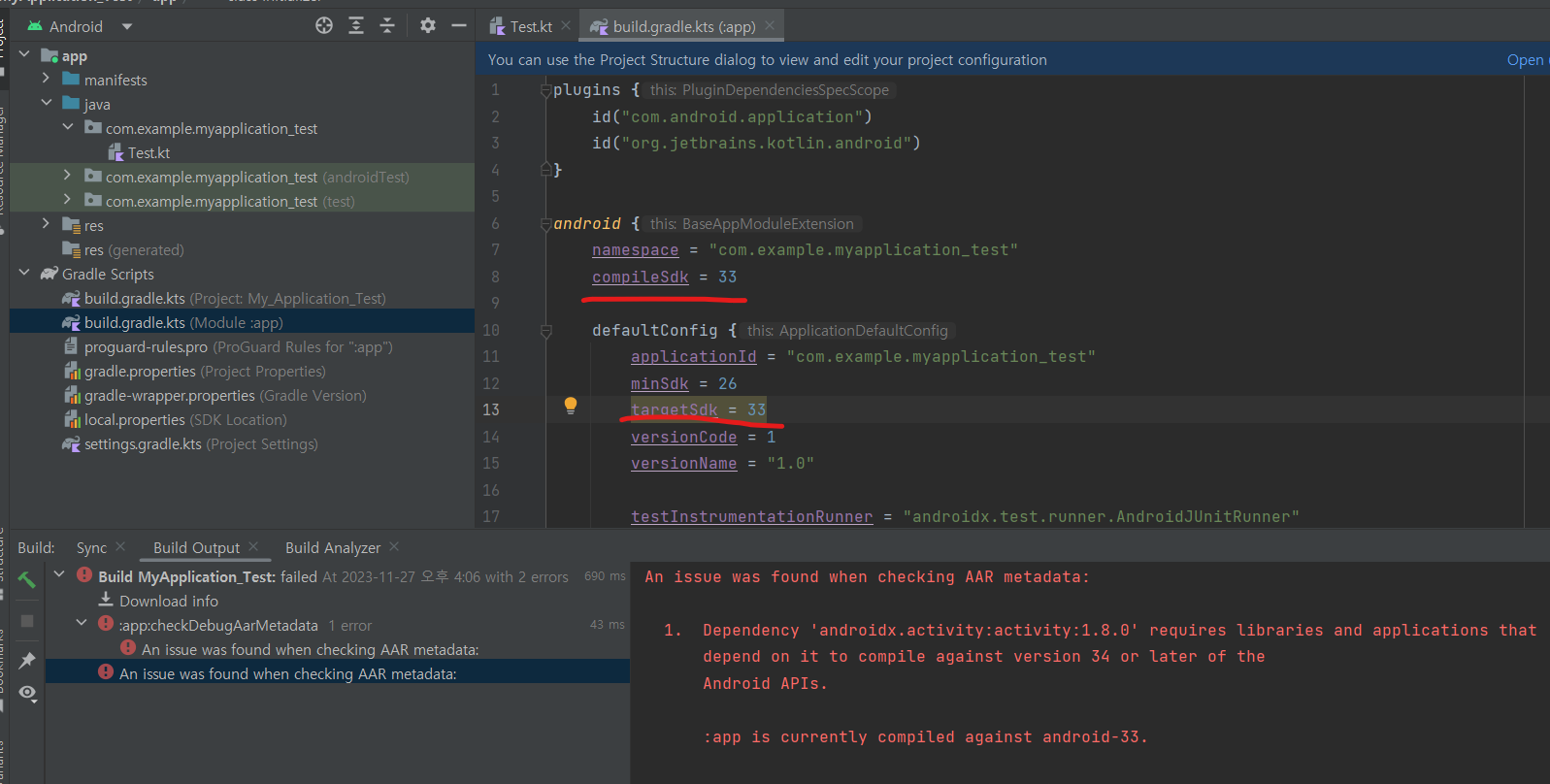Click the pin tab icon in build panel
1550x784 pixels.
(27, 661)
